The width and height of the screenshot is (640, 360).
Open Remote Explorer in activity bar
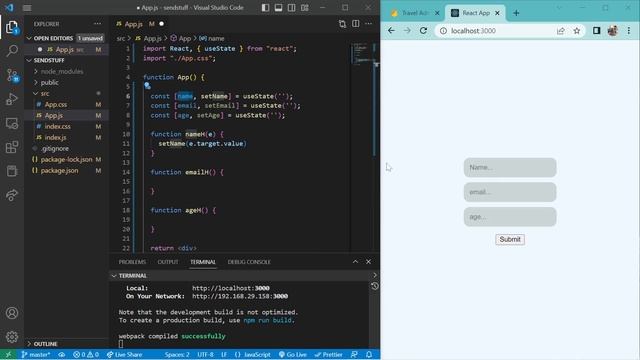[12, 123]
